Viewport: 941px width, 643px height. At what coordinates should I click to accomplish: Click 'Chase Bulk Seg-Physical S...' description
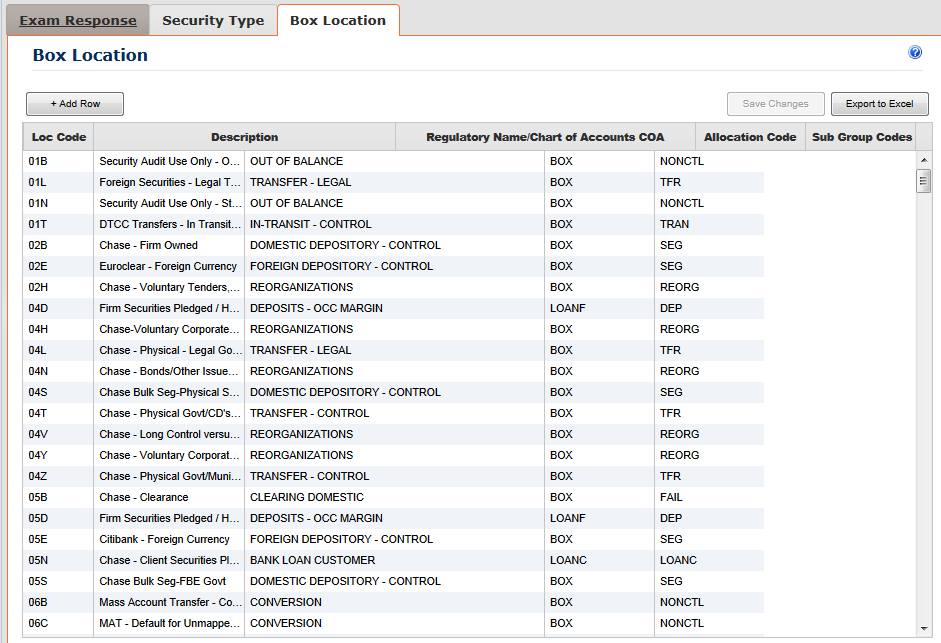pos(169,393)
